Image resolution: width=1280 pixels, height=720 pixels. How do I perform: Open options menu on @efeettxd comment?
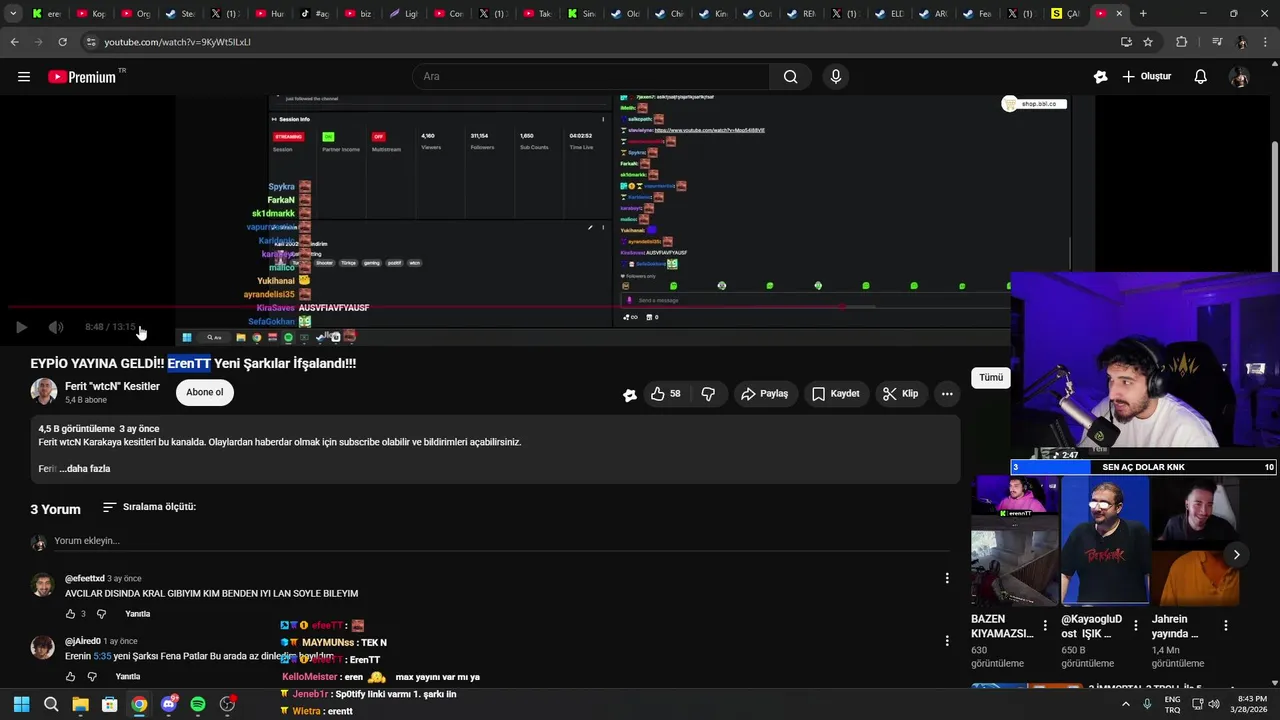pyautogui.click(x=947, y=578)
